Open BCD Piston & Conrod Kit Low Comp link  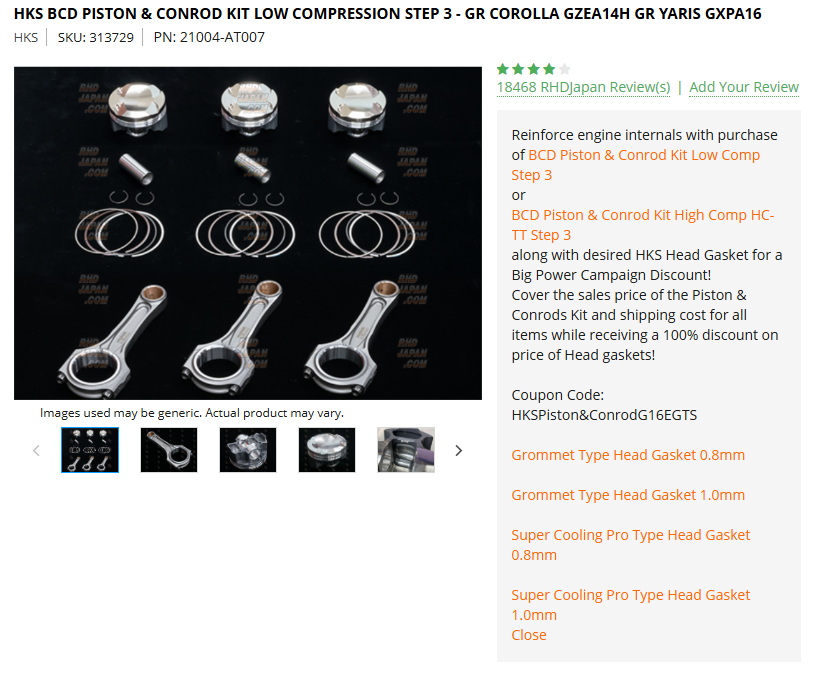pos(636,165)
